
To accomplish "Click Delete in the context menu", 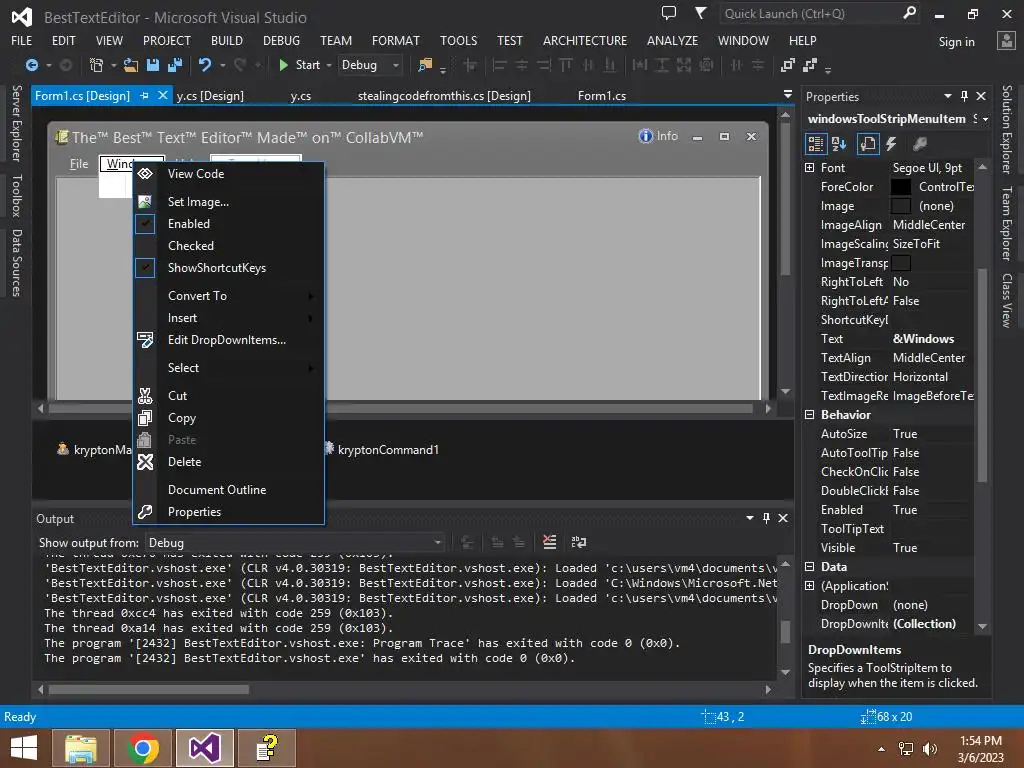I will pyautogui.click(x=229, y=462).
